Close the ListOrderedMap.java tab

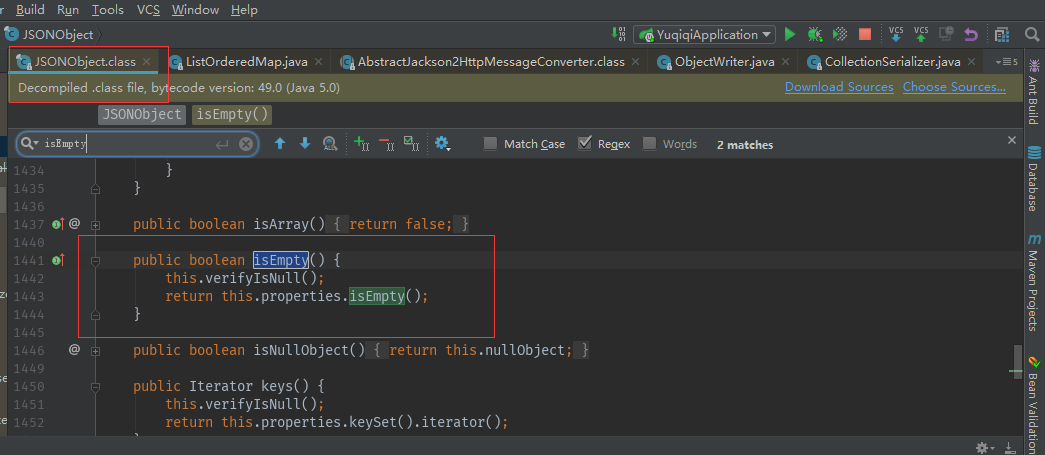318,61
